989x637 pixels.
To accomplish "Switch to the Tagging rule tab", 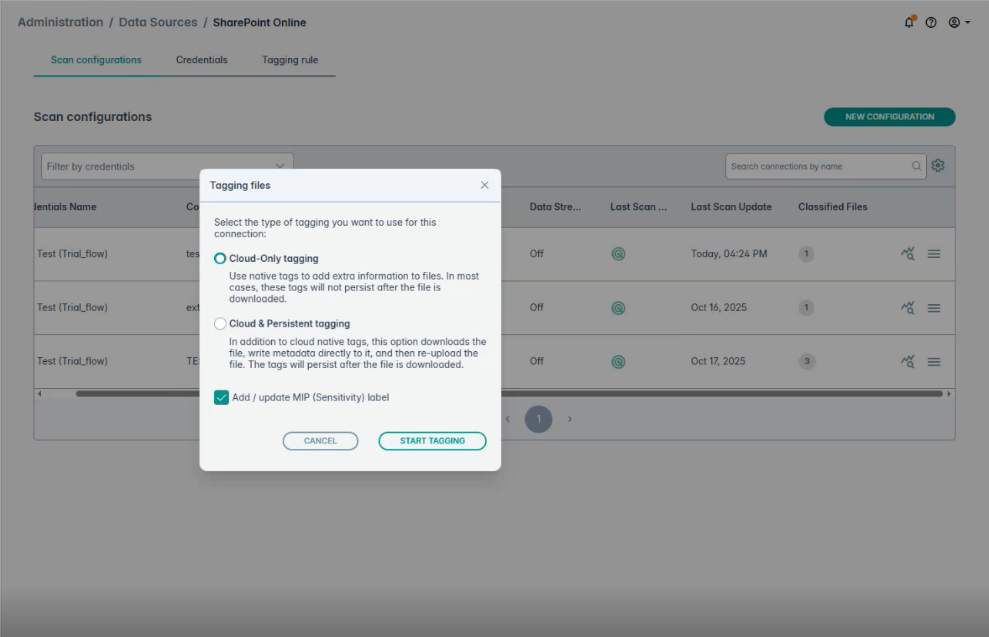I will click(x=290, y=60).
